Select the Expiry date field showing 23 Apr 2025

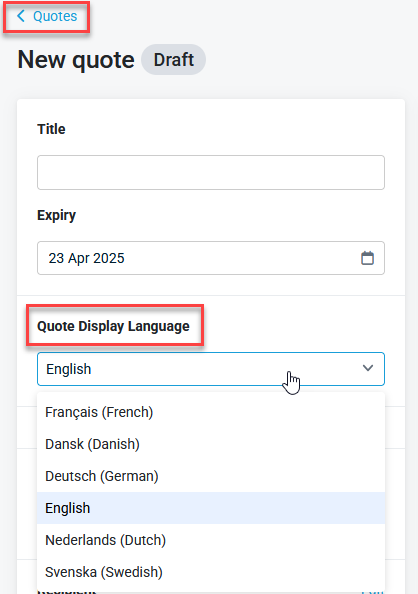[211, 258]
